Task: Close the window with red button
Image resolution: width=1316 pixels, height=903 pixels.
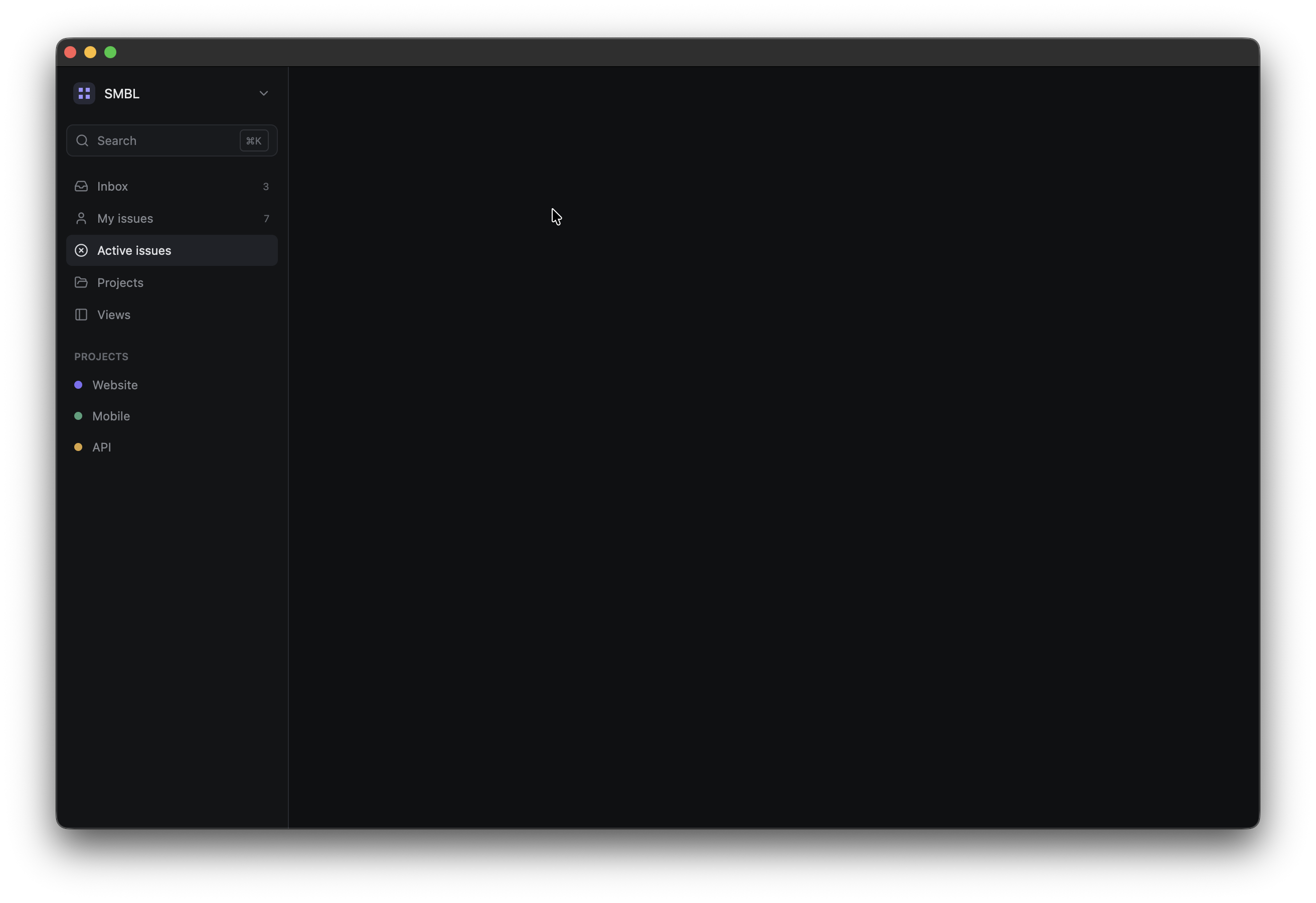Action: click(x=70, y=52)
